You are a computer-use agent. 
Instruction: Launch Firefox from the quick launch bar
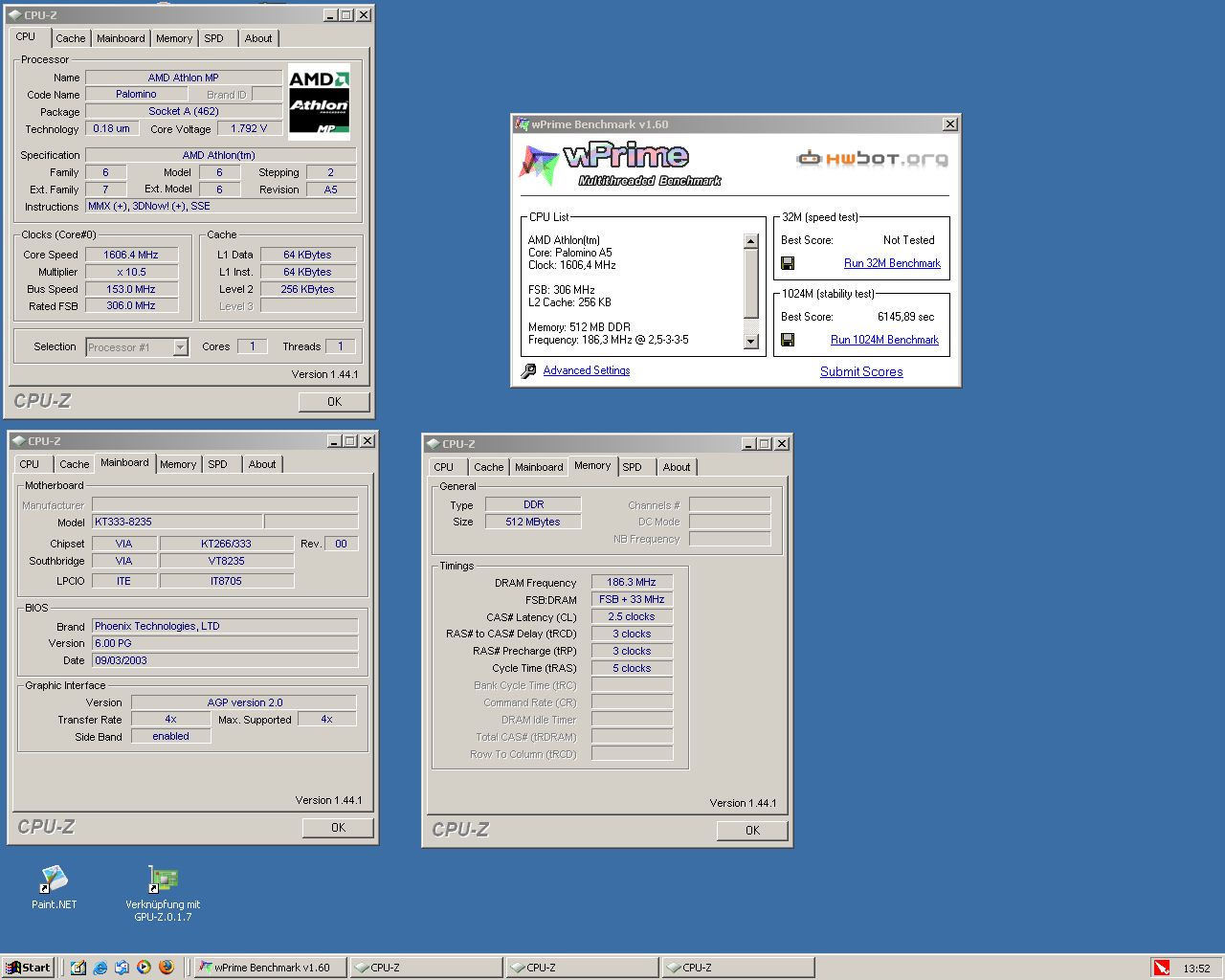[x=166, y=968]
